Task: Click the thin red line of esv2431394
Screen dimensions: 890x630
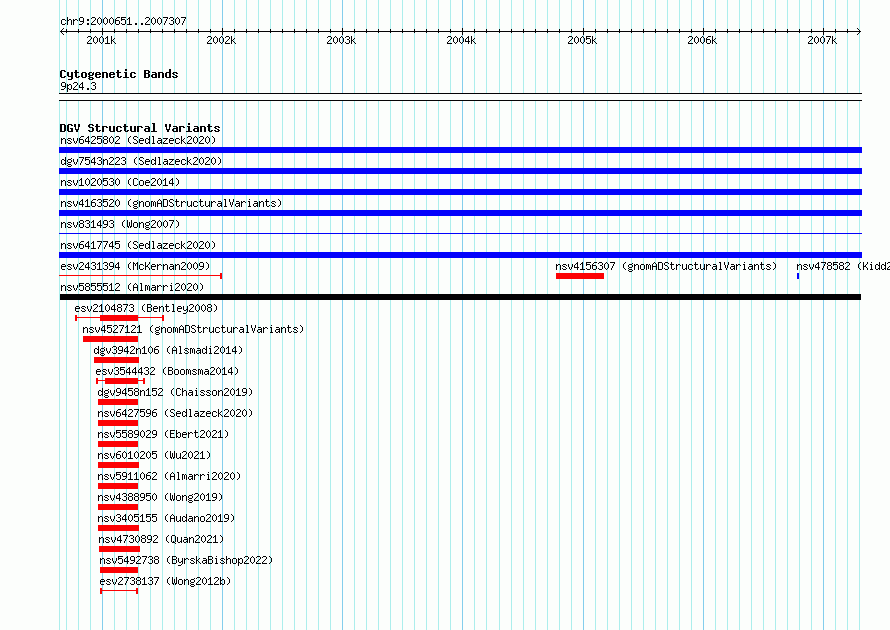Action: [140, 276]
